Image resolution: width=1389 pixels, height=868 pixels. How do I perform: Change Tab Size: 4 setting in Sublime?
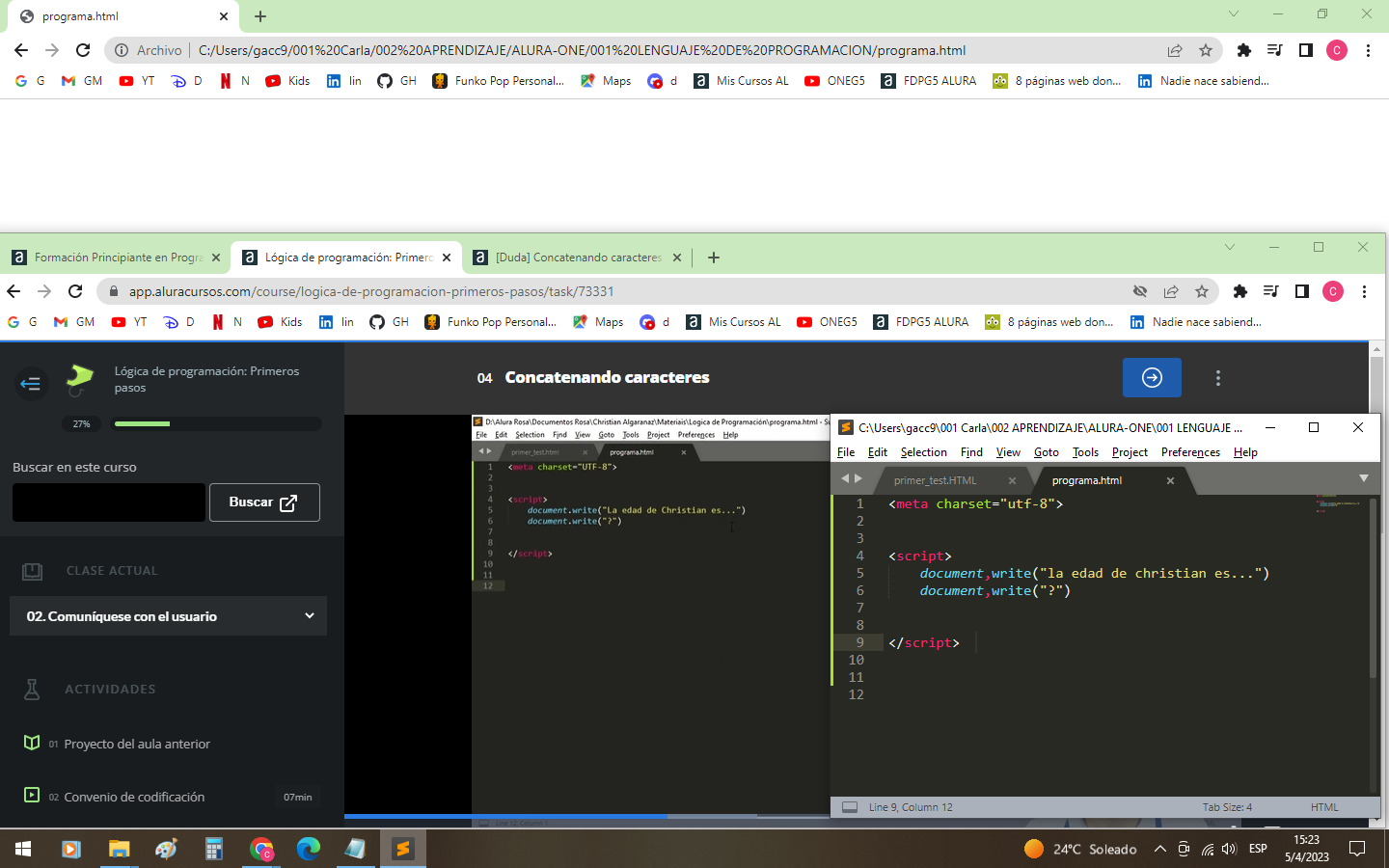1227,807
